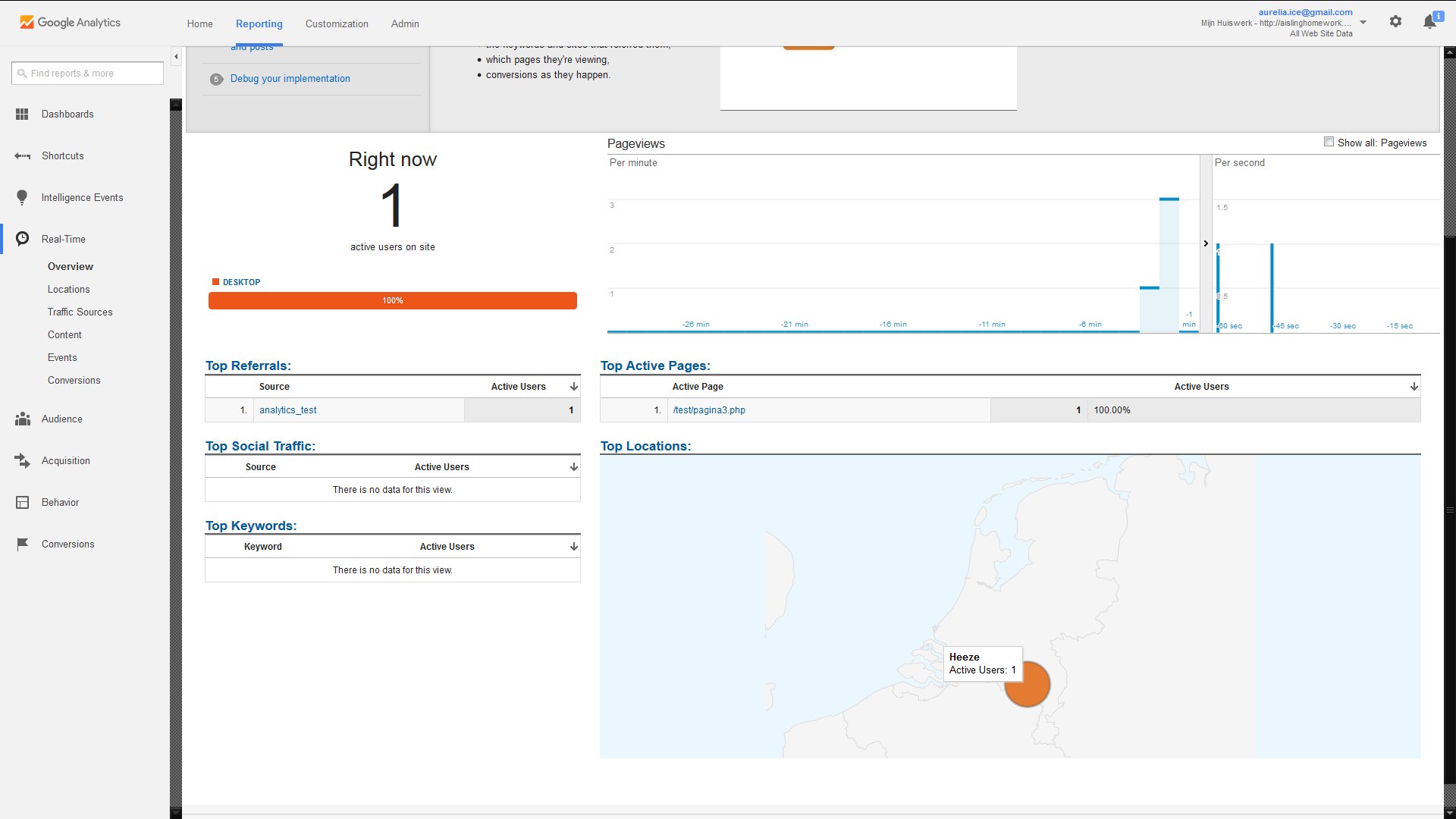
Task: Sort Top Referrals by Active Users arrow
Action: [x=574, y=387]
